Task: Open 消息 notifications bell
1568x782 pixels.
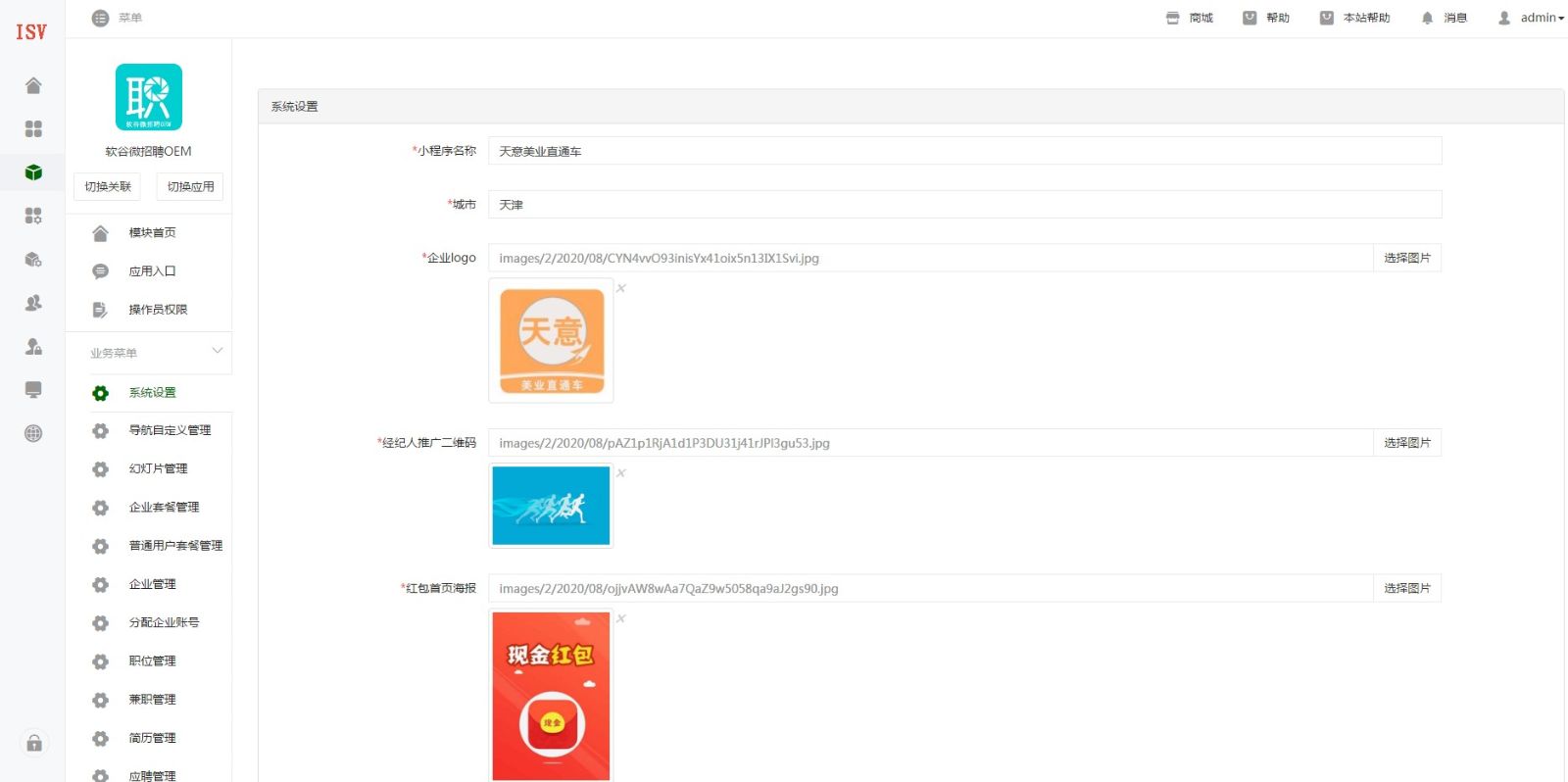Action: click(1444, 18)
